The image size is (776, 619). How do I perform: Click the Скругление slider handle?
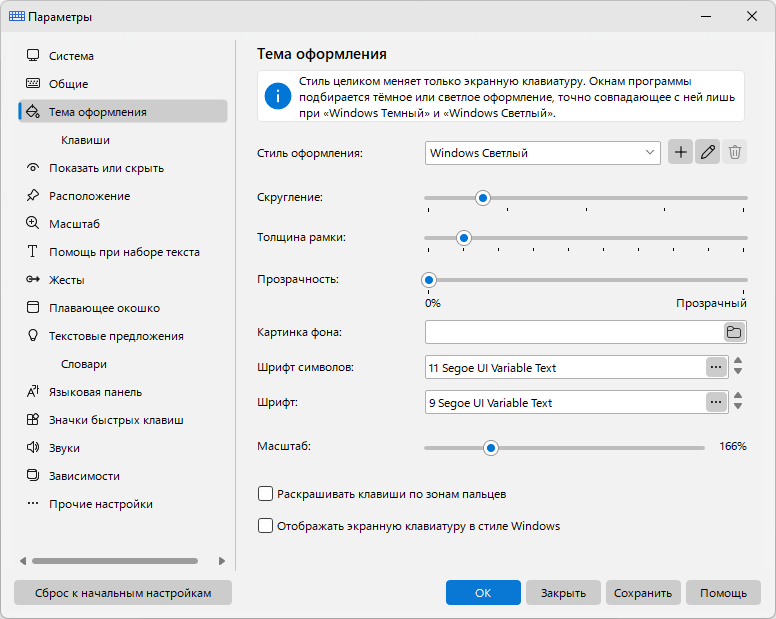pyautogui.click(x=483, y=198)
